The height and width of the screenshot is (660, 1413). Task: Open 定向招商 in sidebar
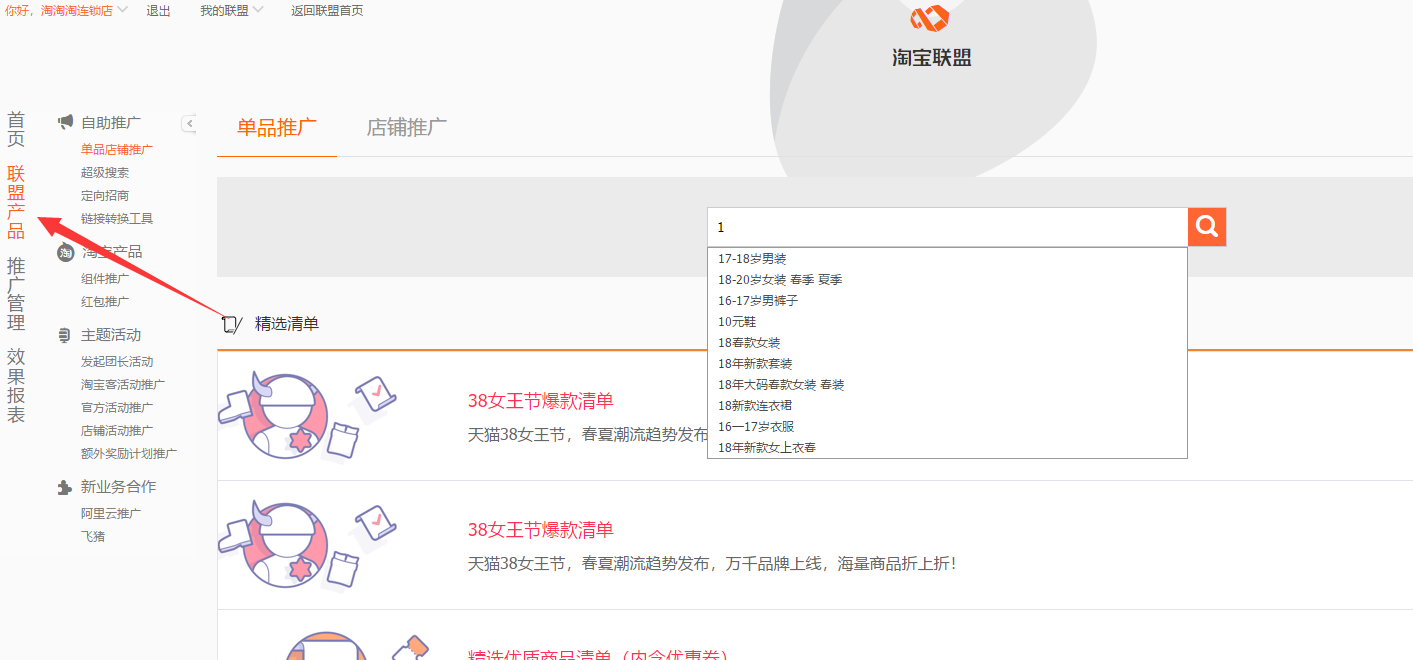tap(105, 195)
